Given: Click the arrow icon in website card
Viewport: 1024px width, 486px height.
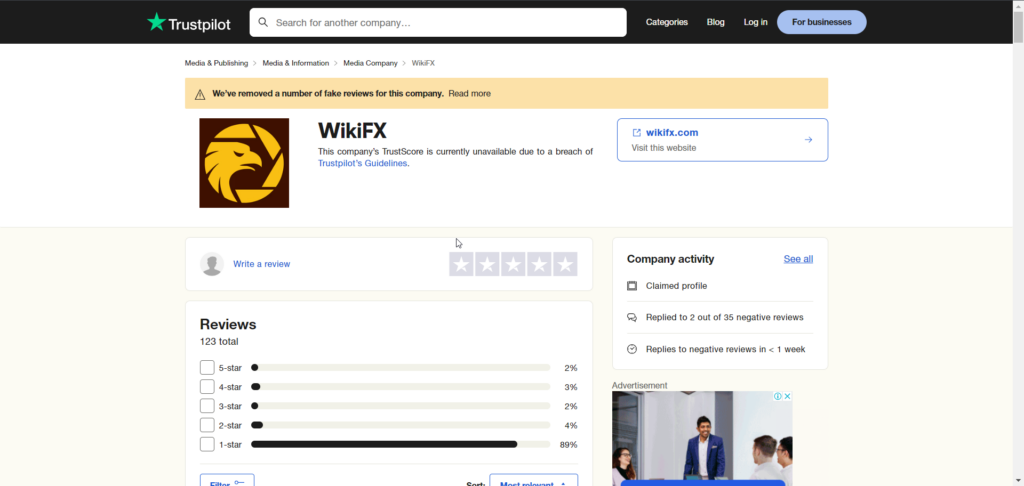Looking at the screenshot, I should [808, 140].
